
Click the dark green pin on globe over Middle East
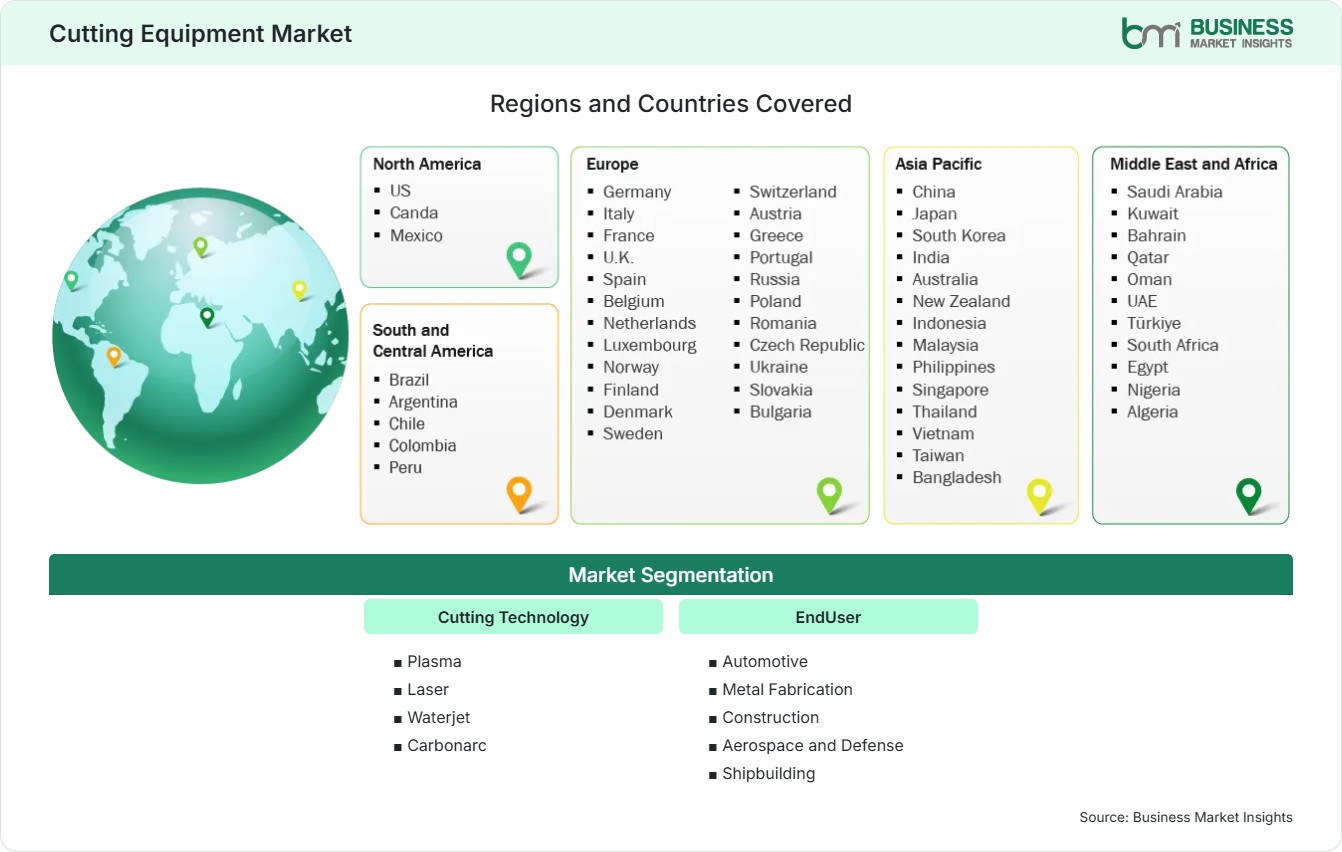(x=207, y=317)
